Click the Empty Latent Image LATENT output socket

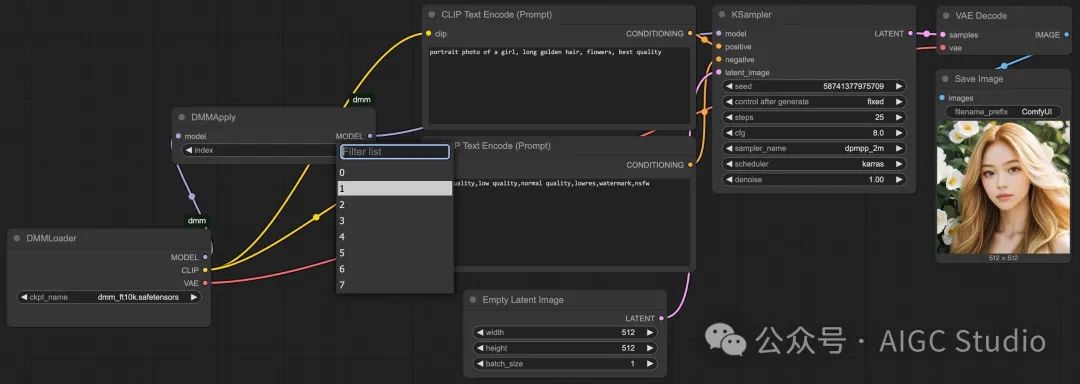[x=661, y=318]
